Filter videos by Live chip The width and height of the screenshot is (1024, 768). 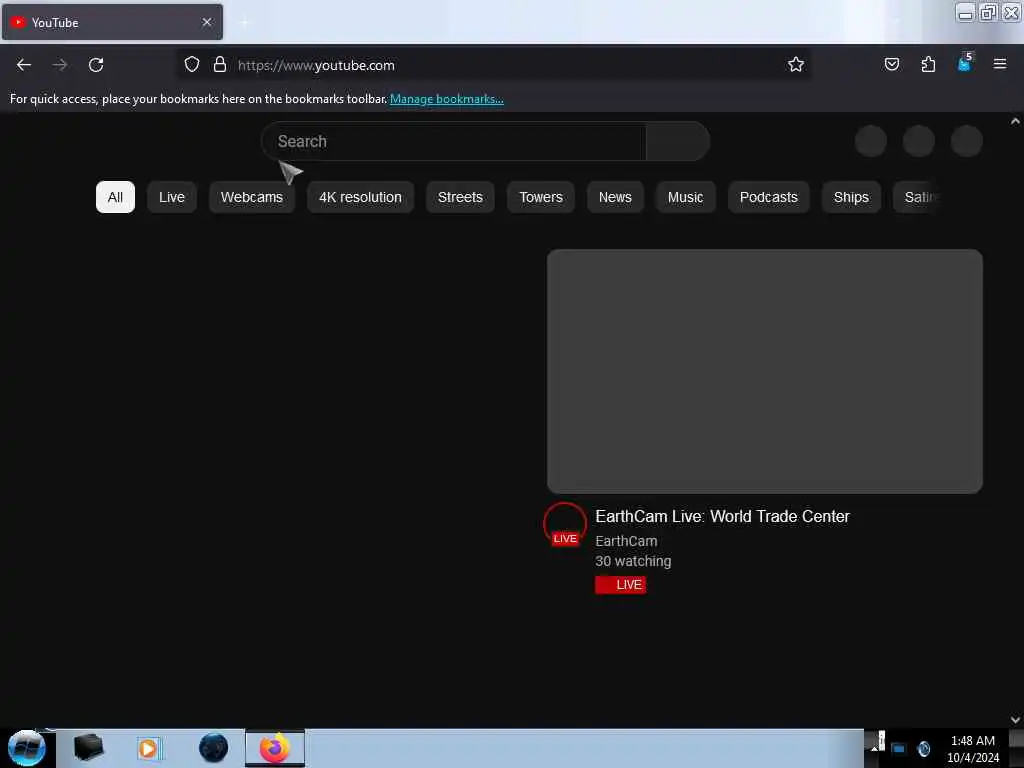click(172, 197)
